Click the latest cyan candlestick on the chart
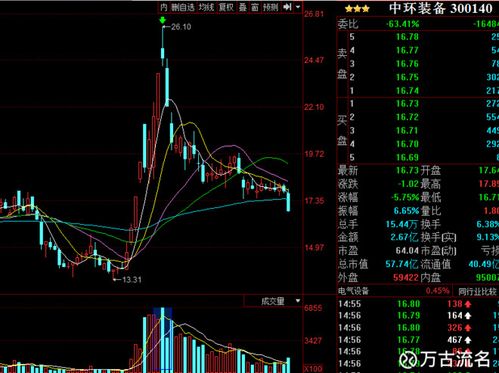Screen dimensions: 499x373 [x=288, y=202]
